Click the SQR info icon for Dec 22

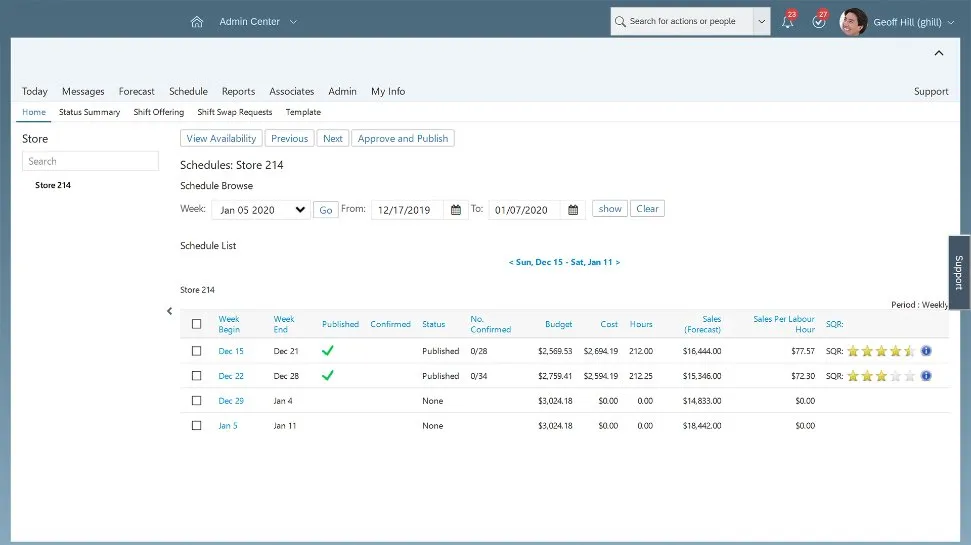pos(926,376)
